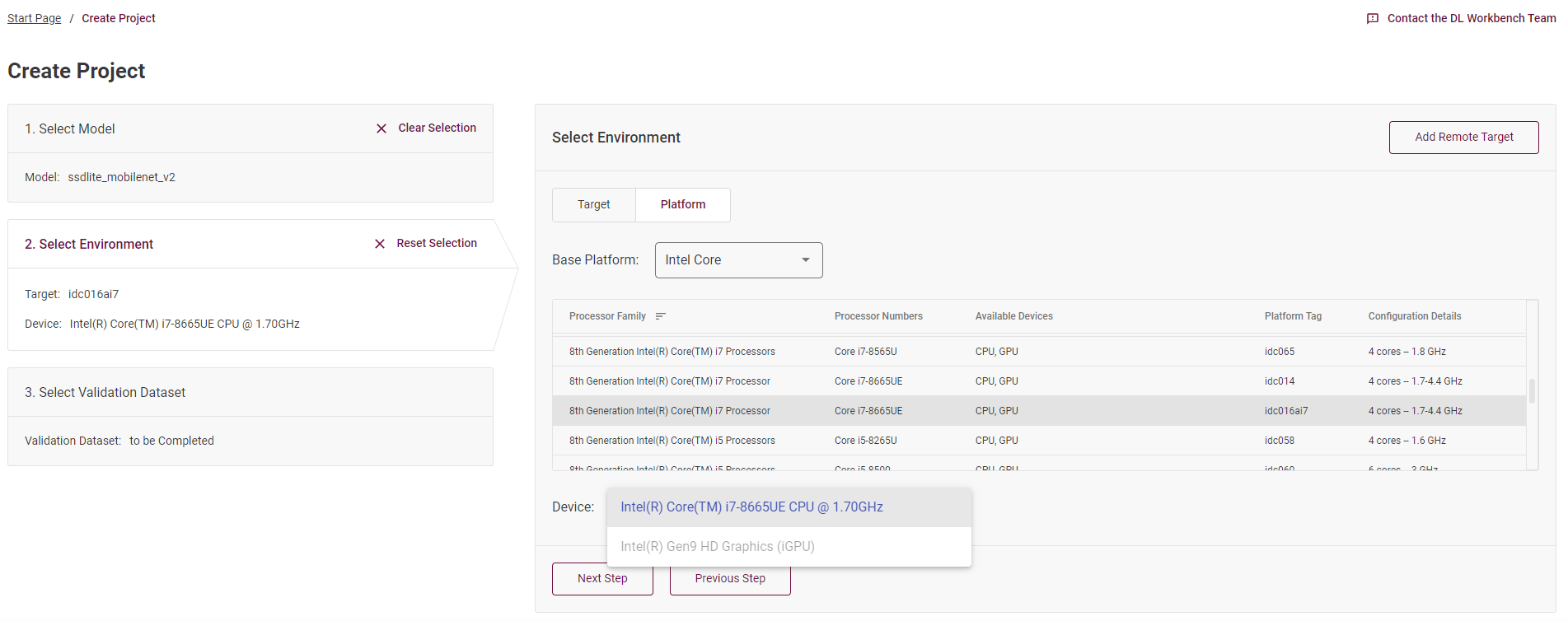Viewport: 1568px width, 621px height.
Task: Click the Core i5-8265U cell
Action: point(866,441)
